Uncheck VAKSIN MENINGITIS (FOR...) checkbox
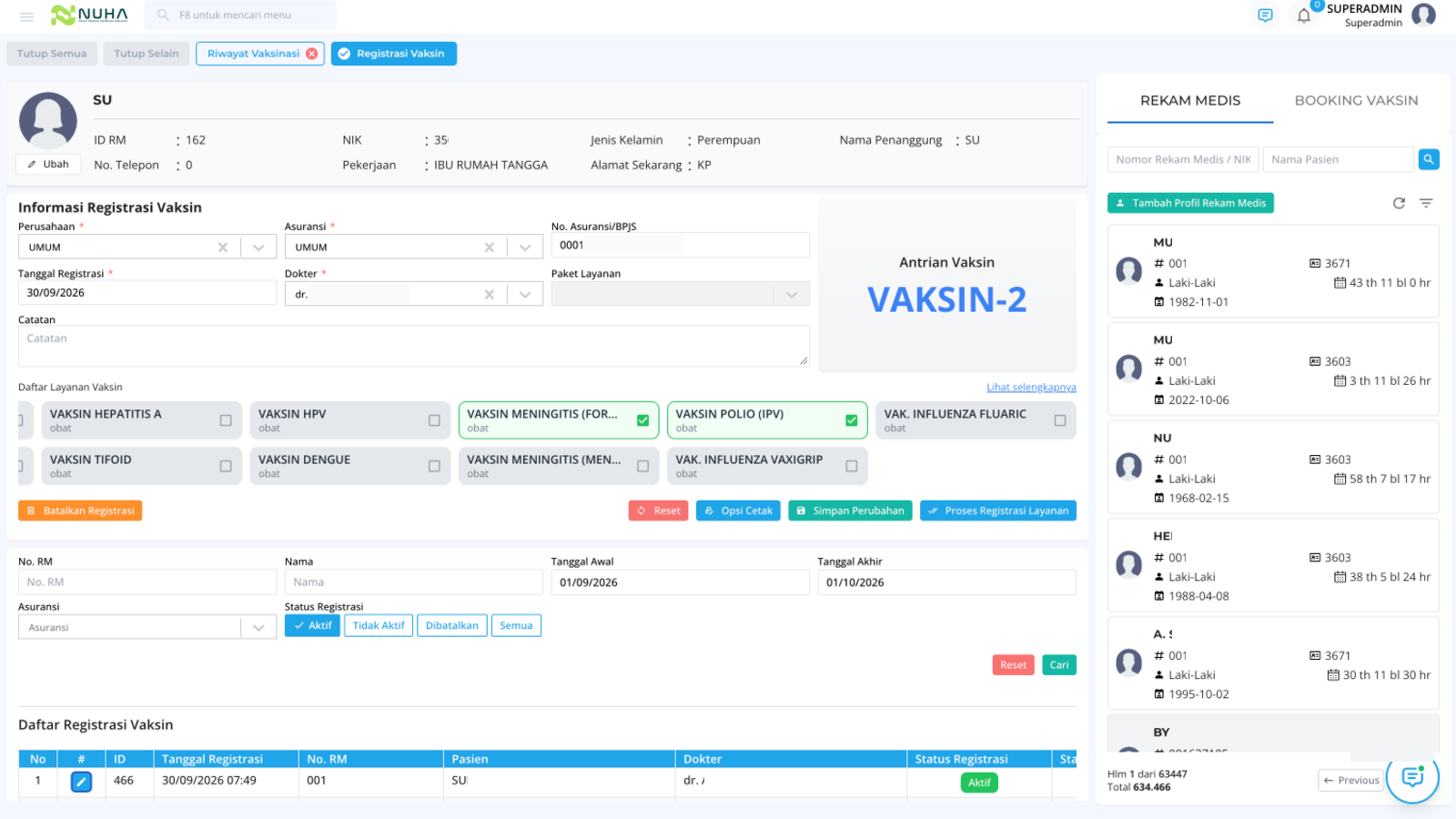 pos(642,420)
